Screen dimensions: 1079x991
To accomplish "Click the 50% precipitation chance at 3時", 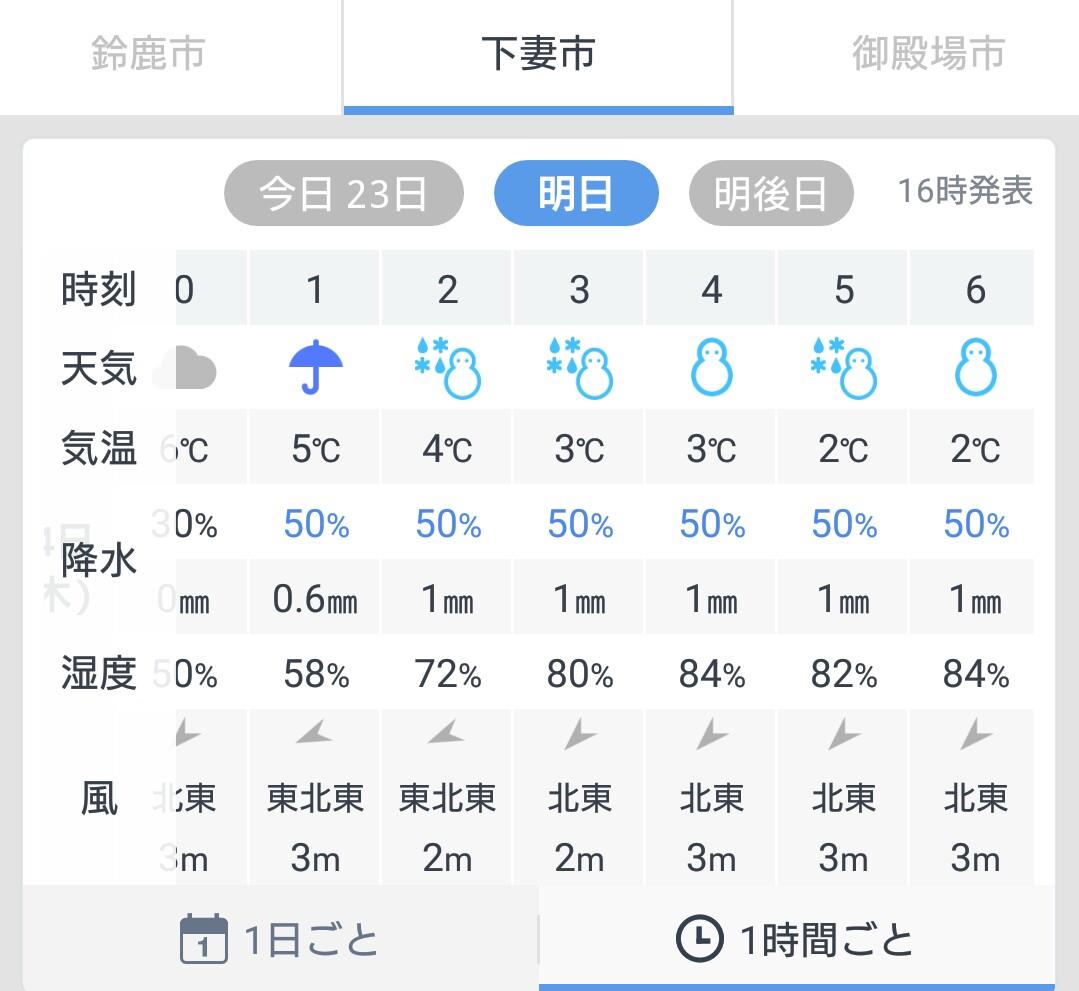I will click(x=579, y=524).
